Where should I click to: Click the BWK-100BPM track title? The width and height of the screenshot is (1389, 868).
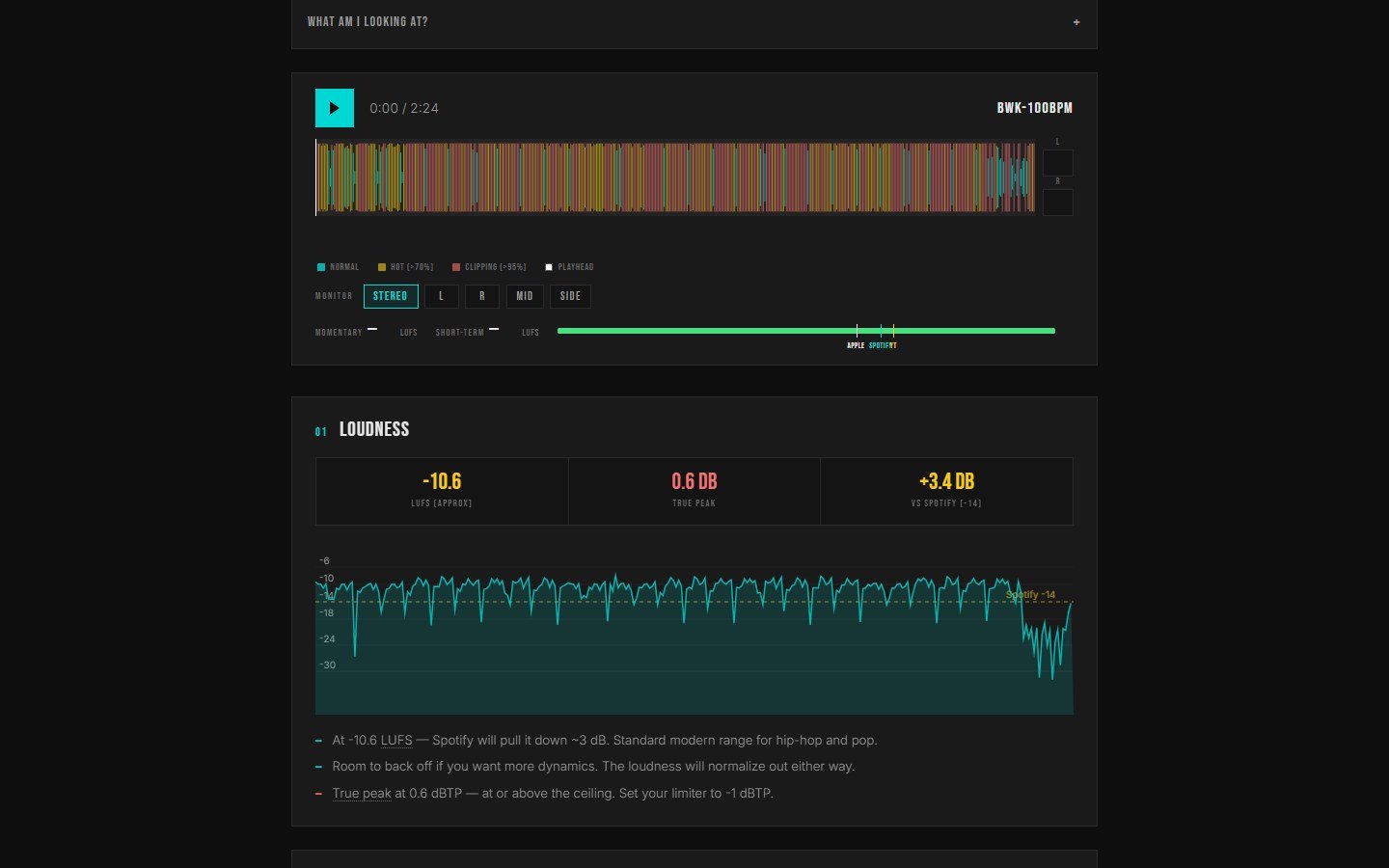pyautogui.click(x=1035, y=108)
